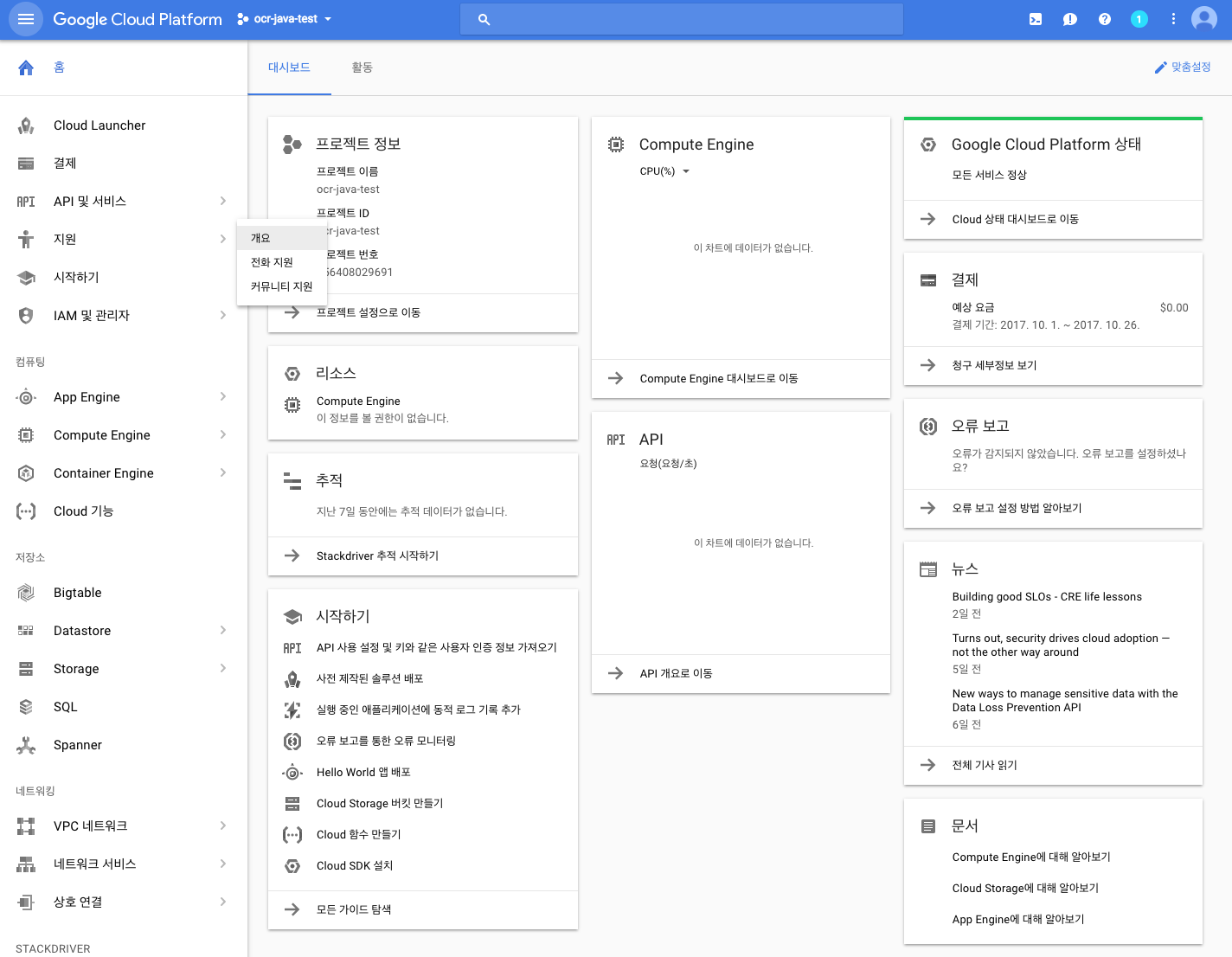This screenshot has width=1232, height=957.
Task: Click the Cloud Functions brackets icon in sidebar
Action: coord(26,511)
